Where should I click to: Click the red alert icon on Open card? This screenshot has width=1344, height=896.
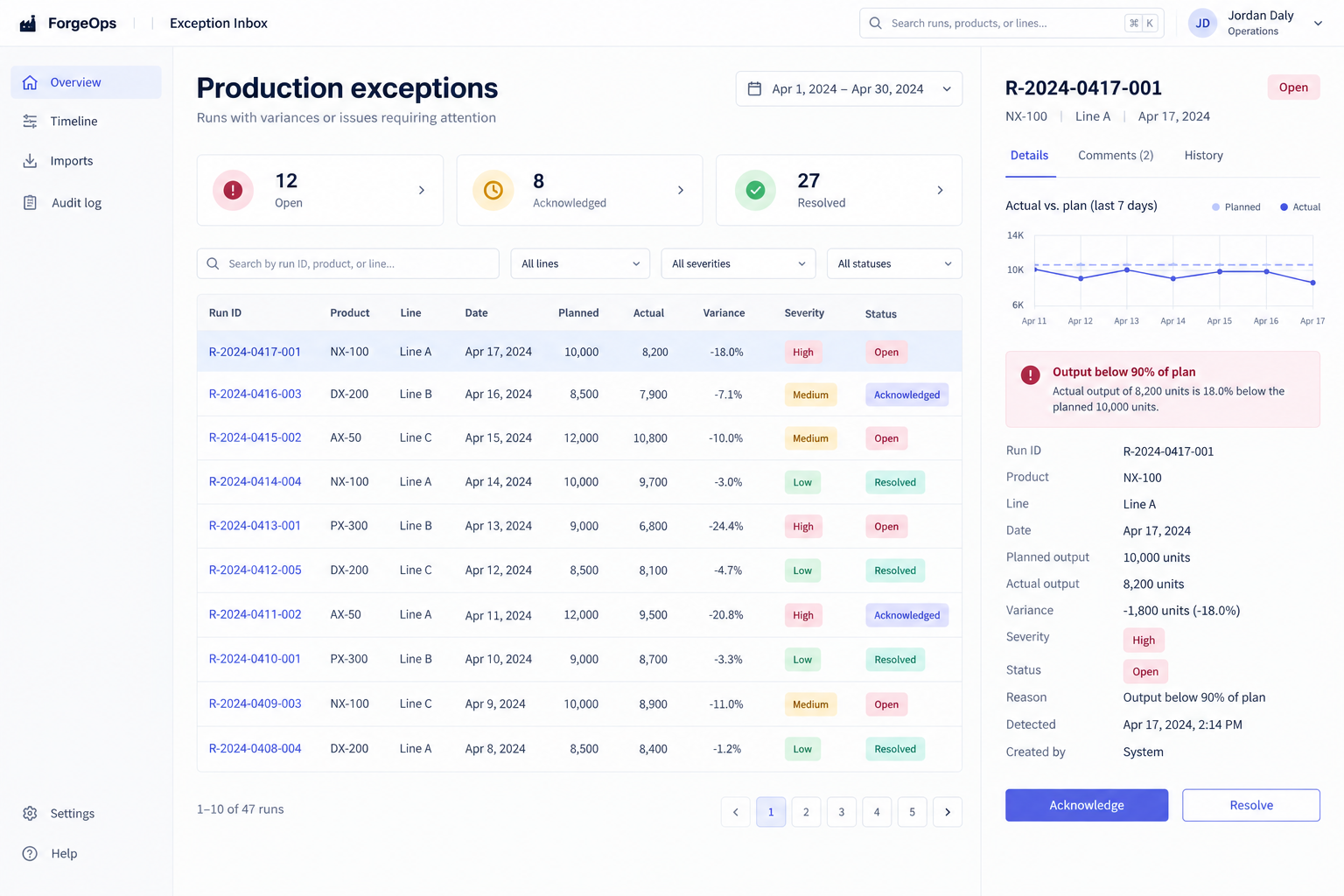(233, 190)
